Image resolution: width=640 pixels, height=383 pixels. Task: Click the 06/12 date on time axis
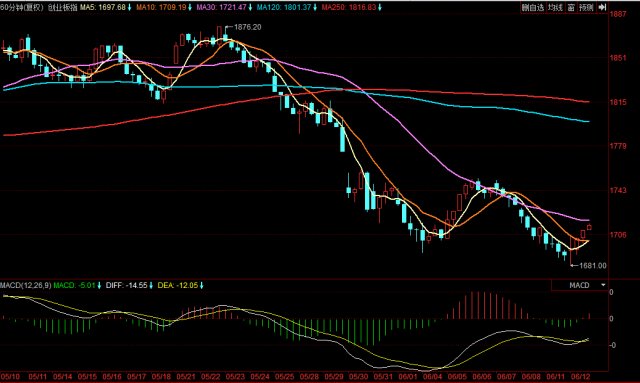pyautogui.click(x=581, y=376)
